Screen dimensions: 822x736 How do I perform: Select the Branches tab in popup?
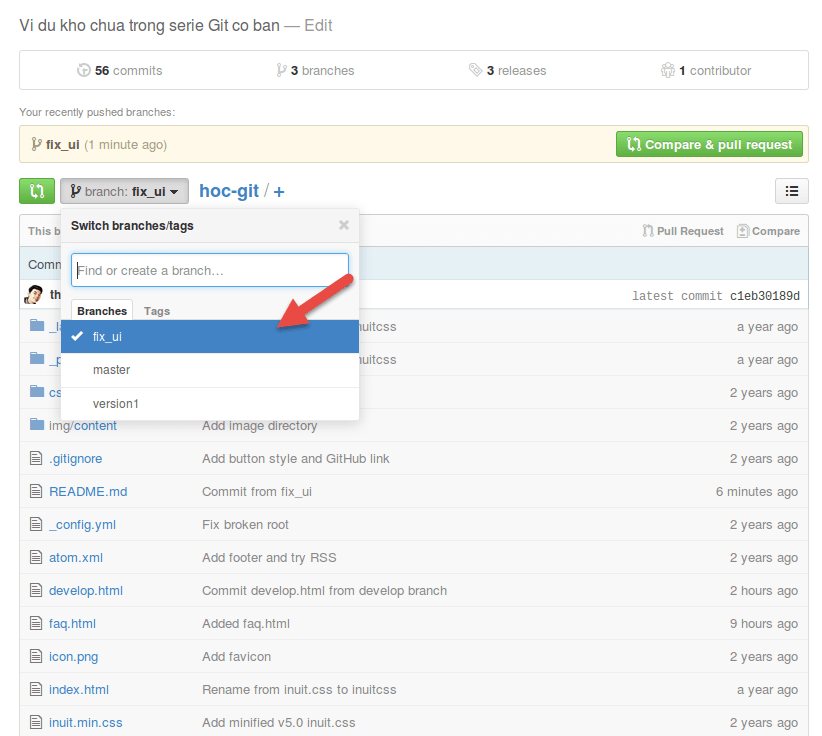tap(102, 311)
